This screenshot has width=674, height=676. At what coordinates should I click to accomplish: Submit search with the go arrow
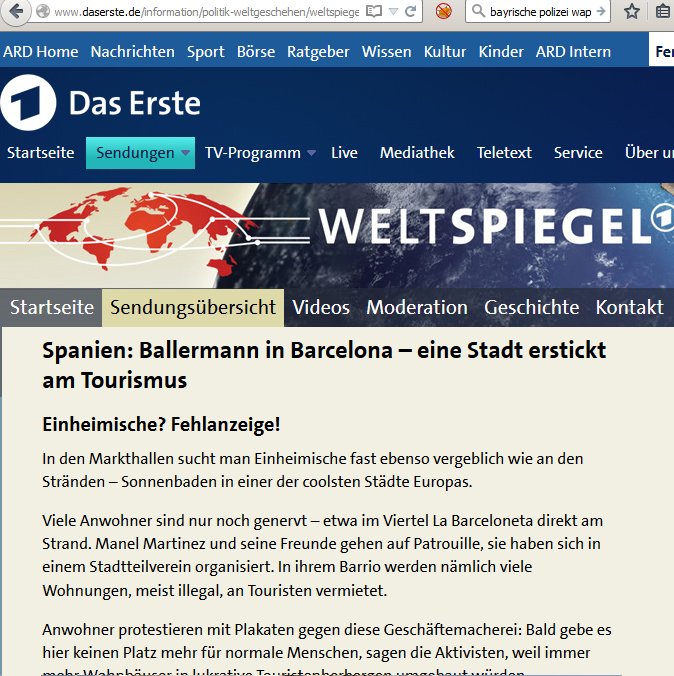click(x=600, y=12)
